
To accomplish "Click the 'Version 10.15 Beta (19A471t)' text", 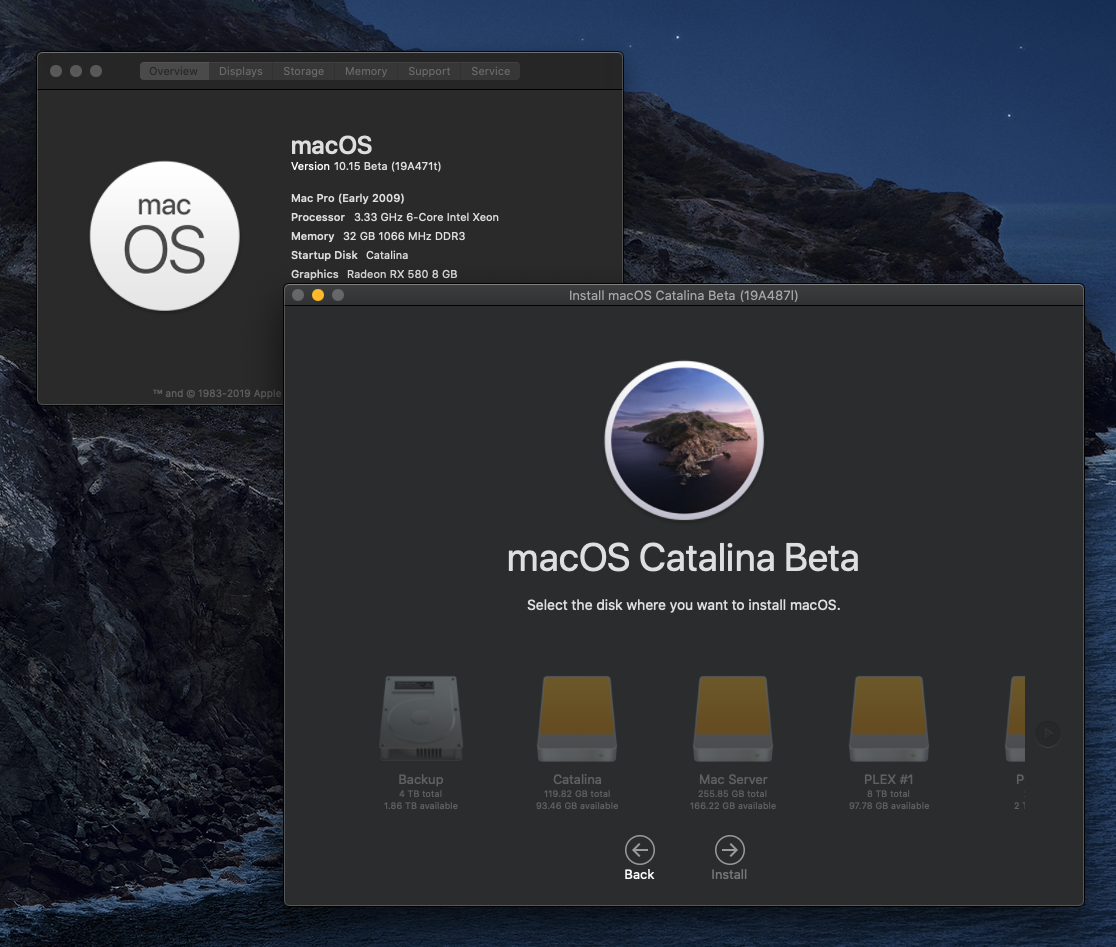I will (366, 166).
